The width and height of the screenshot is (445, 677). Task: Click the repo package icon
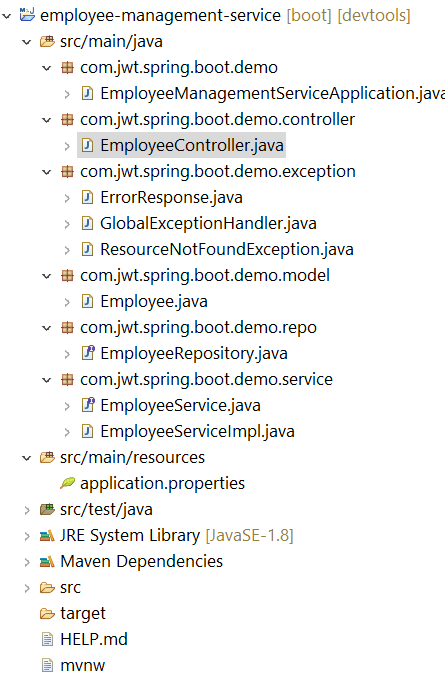tap(67, 328)
